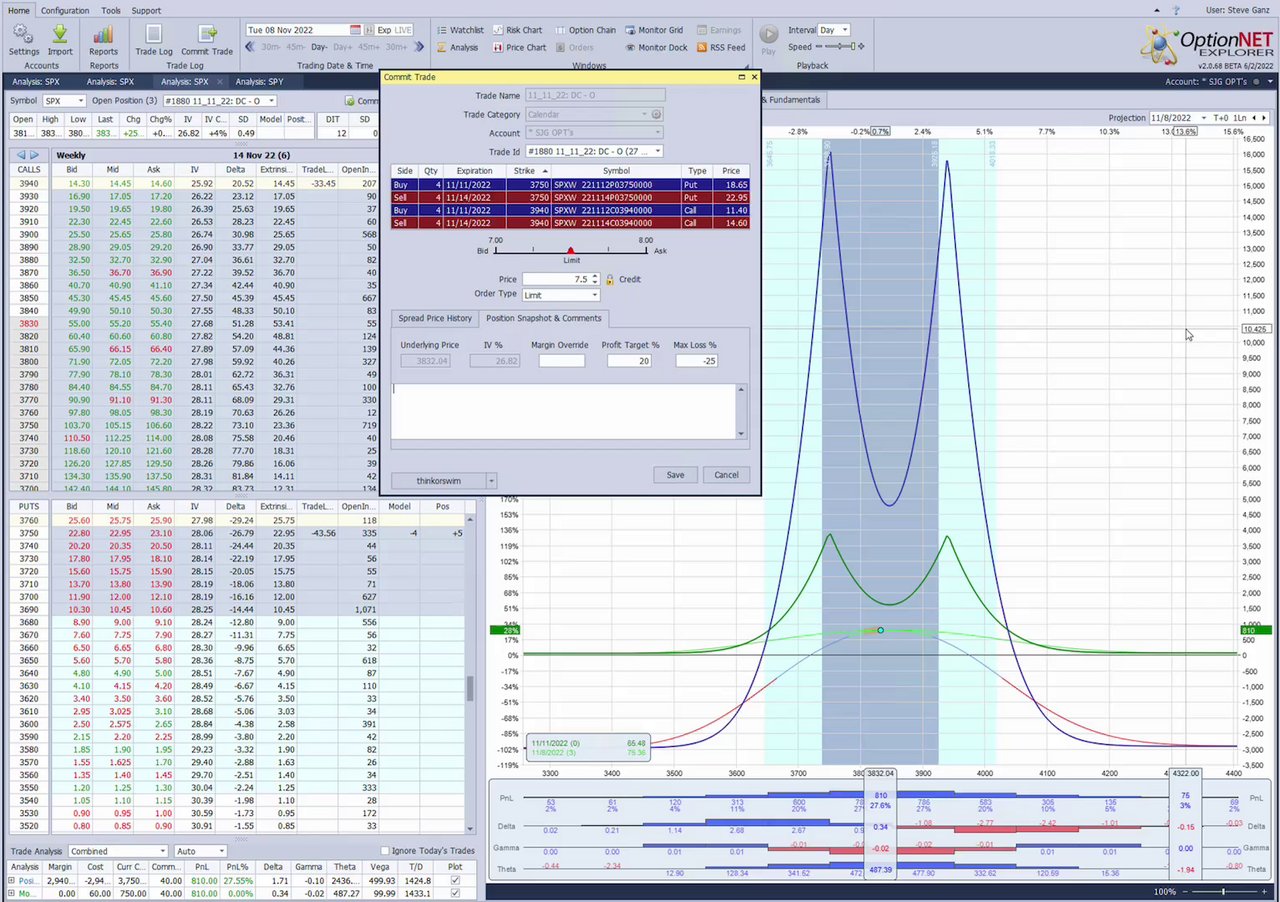Toggle Plot checkbox for the Model row
The width and height of the screenshot is (1280, 902).
456,894
